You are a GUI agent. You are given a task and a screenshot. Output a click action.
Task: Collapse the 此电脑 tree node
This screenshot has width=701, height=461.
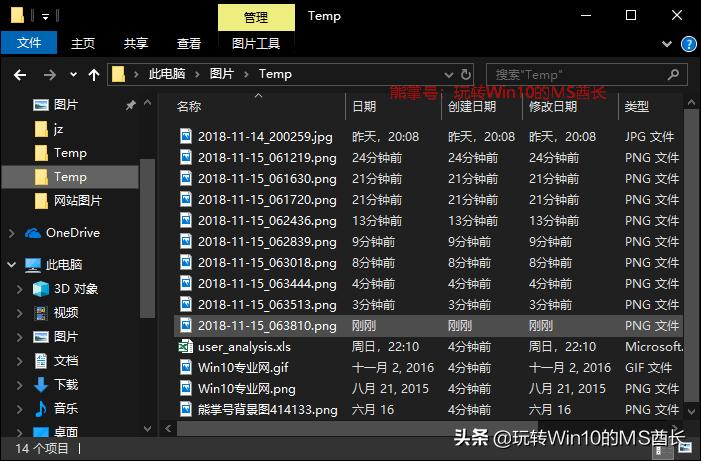[12, 265]
